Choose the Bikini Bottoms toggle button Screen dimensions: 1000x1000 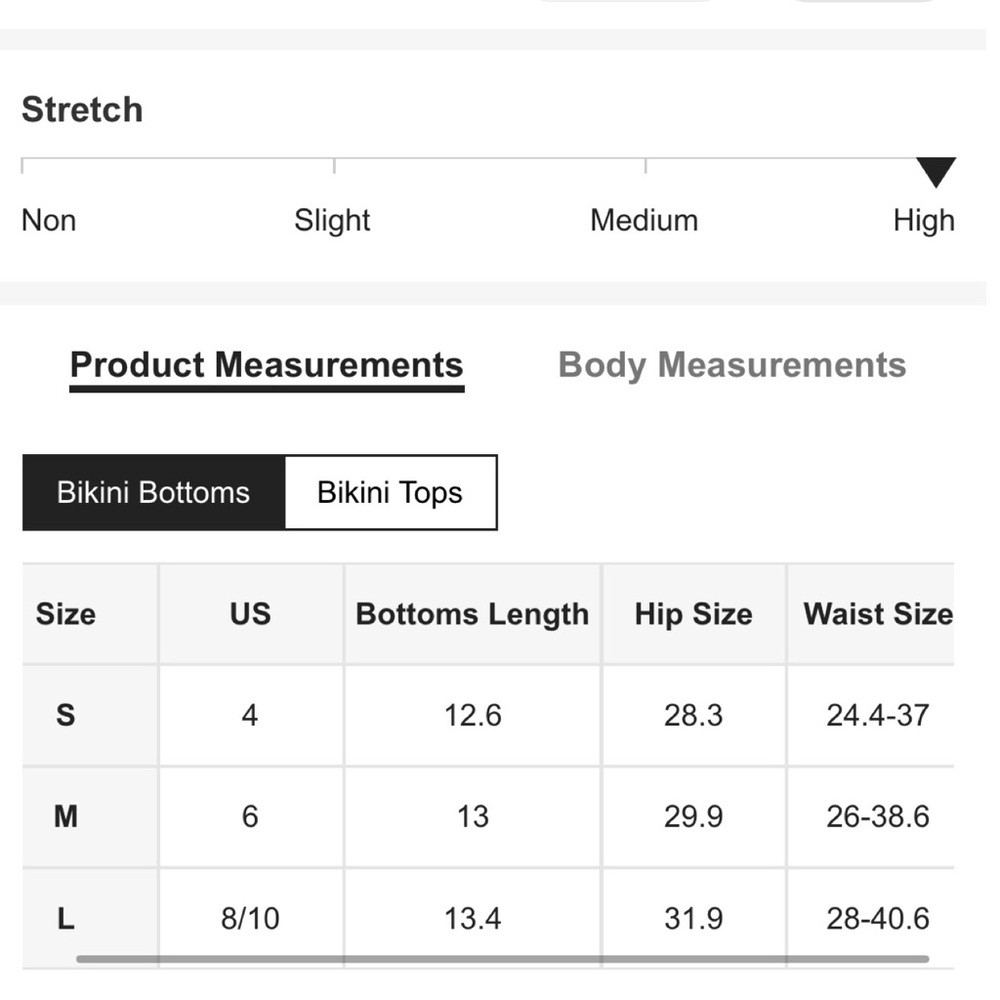pos(154,492)
